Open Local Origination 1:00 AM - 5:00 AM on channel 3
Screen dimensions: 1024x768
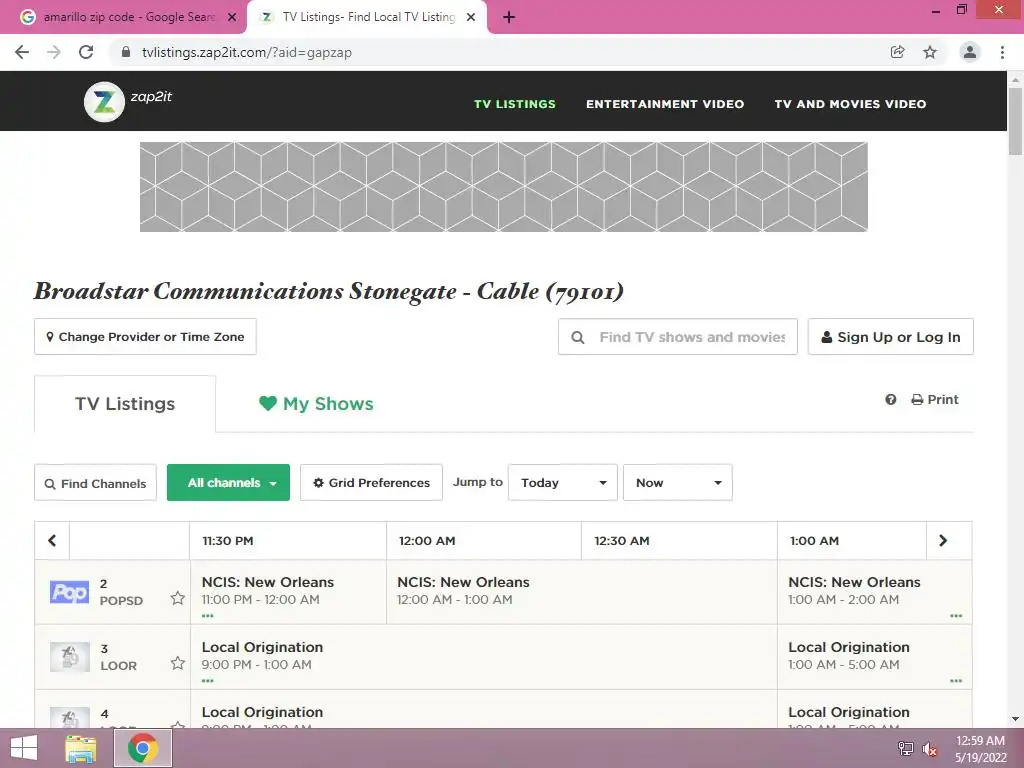[874, 657]
